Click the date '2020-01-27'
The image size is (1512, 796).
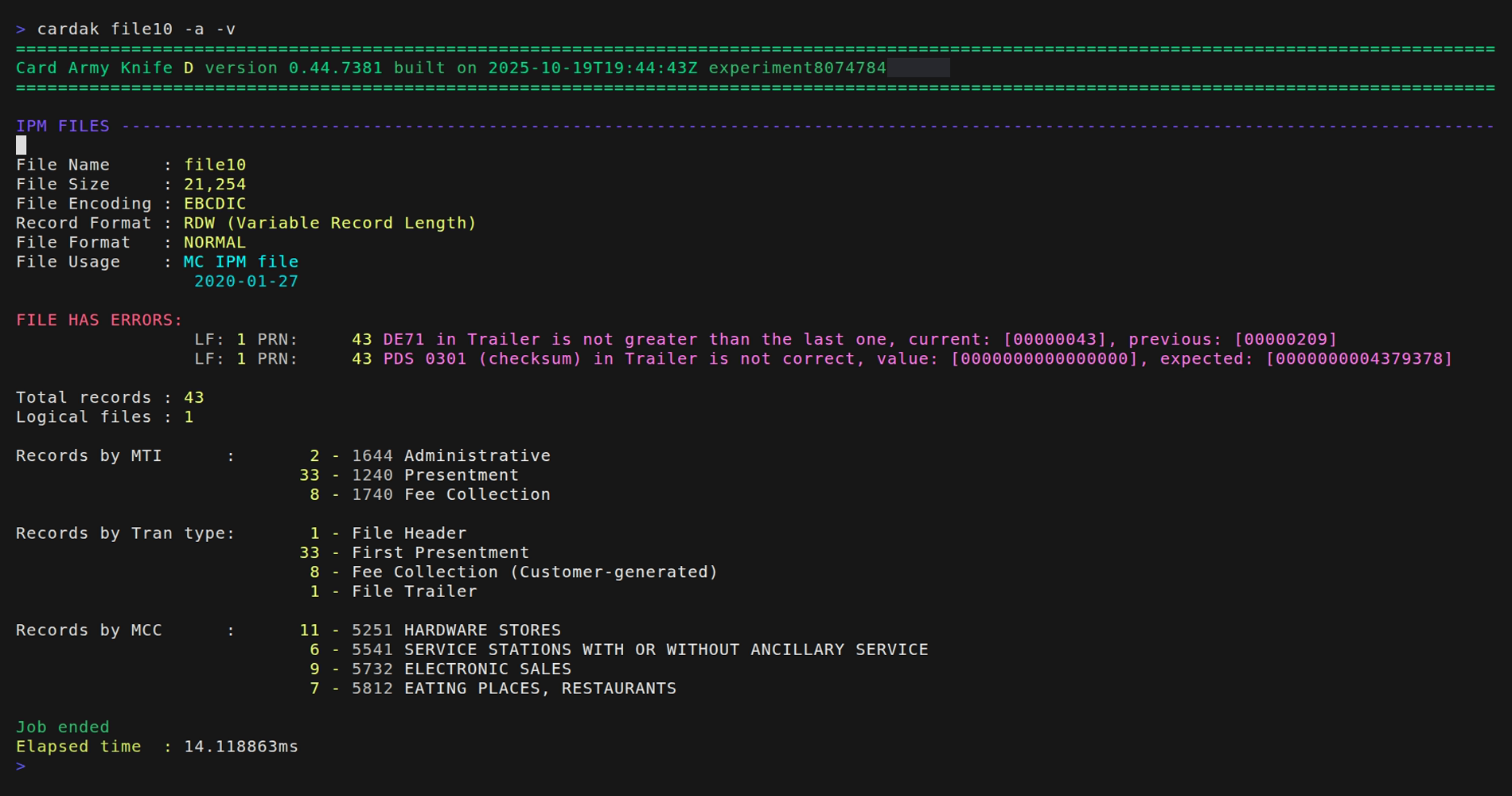(246, 281)
